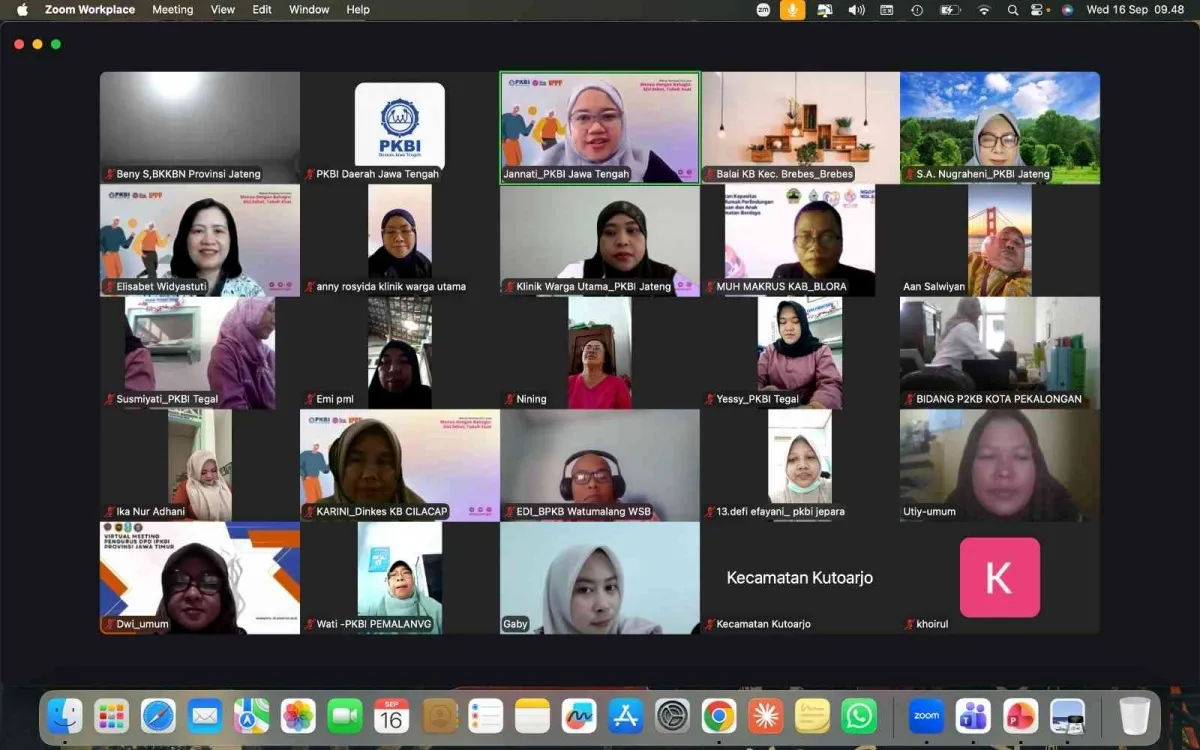Click the date and time clock
This screenshot has height=750, width=1200.
pyautogui.click(x=1135, y=10)
